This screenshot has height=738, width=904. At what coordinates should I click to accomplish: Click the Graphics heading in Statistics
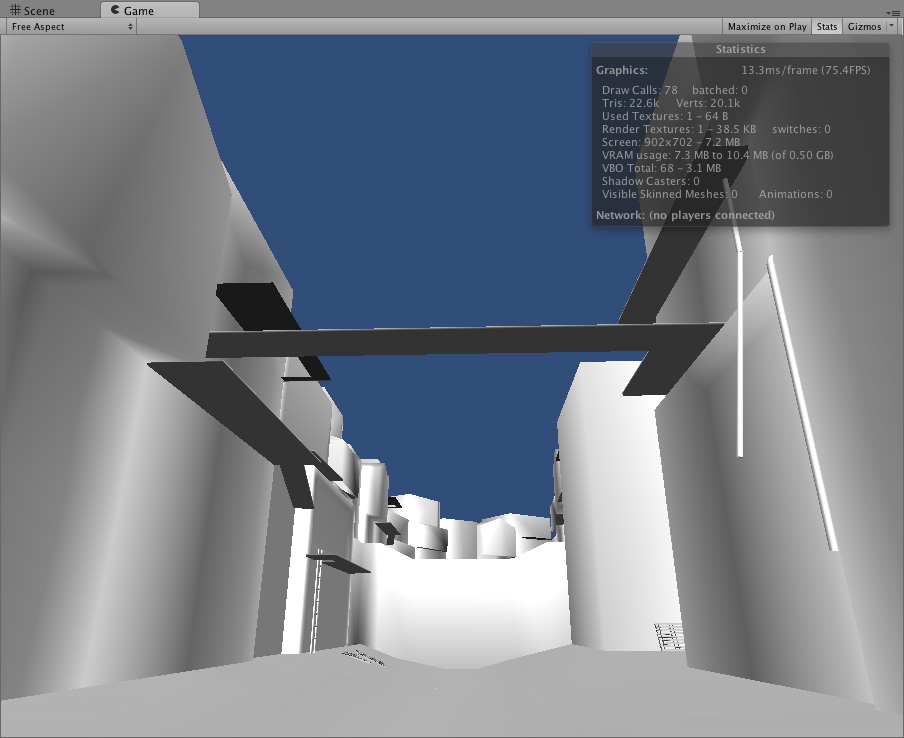[622, 71]
